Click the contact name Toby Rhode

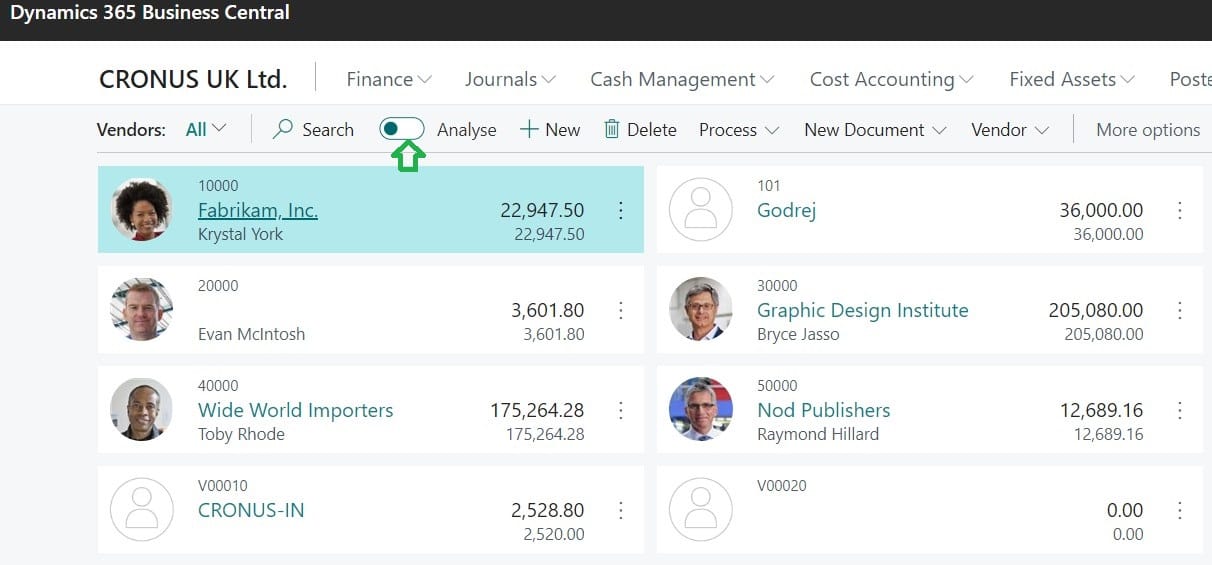pos(241,434)
